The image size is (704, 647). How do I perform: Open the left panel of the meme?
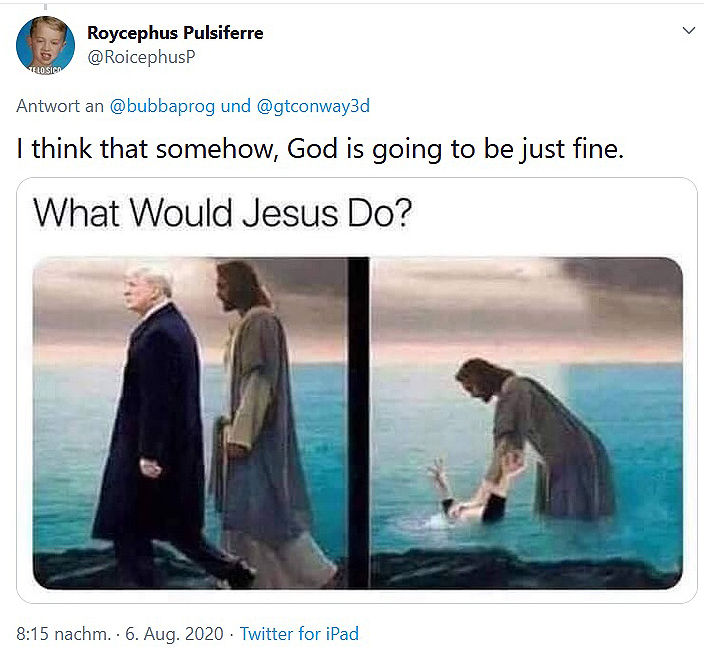pyautogui.click(x=190, y=420)
